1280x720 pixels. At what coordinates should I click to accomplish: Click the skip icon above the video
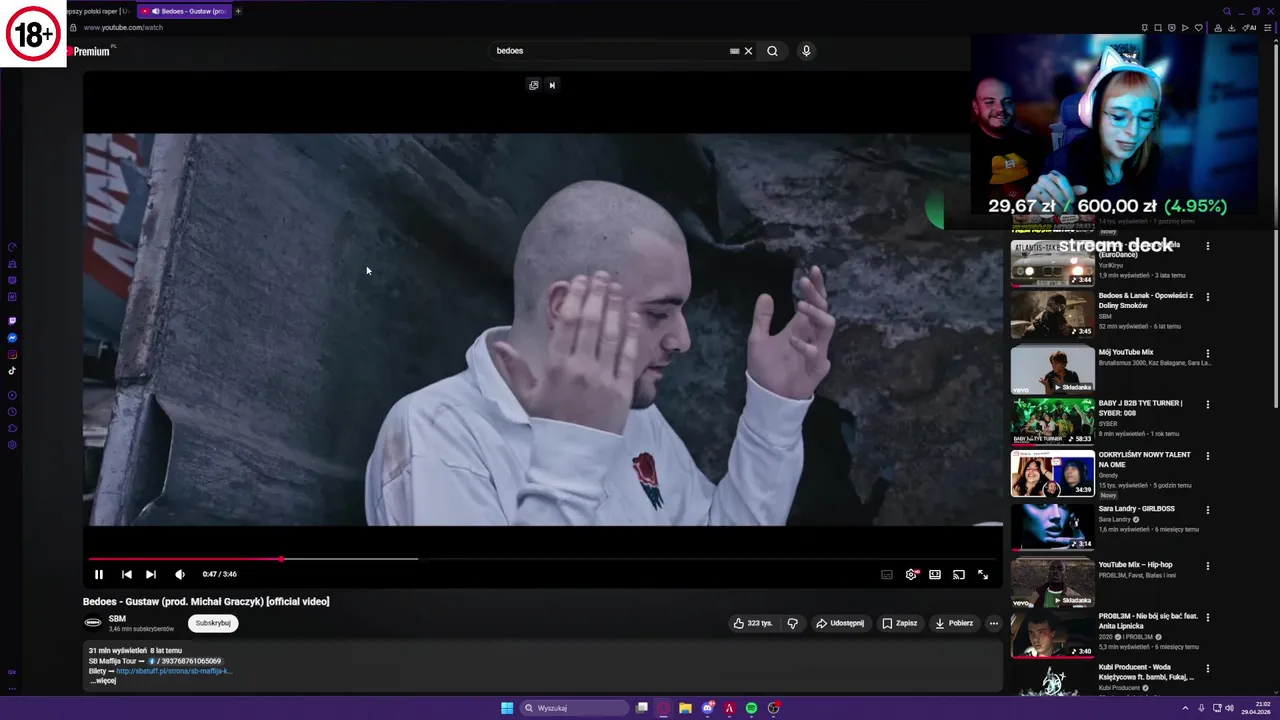pos(552,85)
